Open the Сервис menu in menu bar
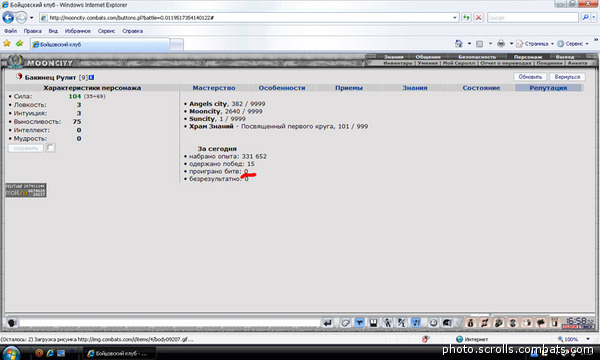Viewport: 600px width, 360px height. (x=106, y=31)
